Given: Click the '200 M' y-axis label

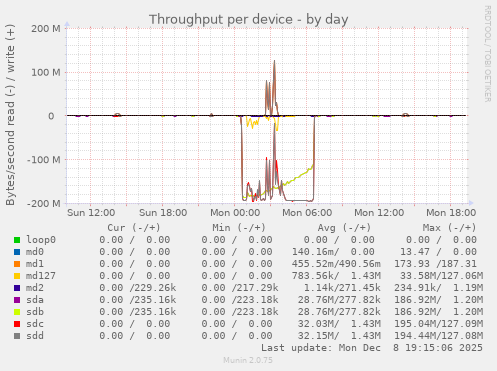Looking at the screenshot, I should (46, 29).
